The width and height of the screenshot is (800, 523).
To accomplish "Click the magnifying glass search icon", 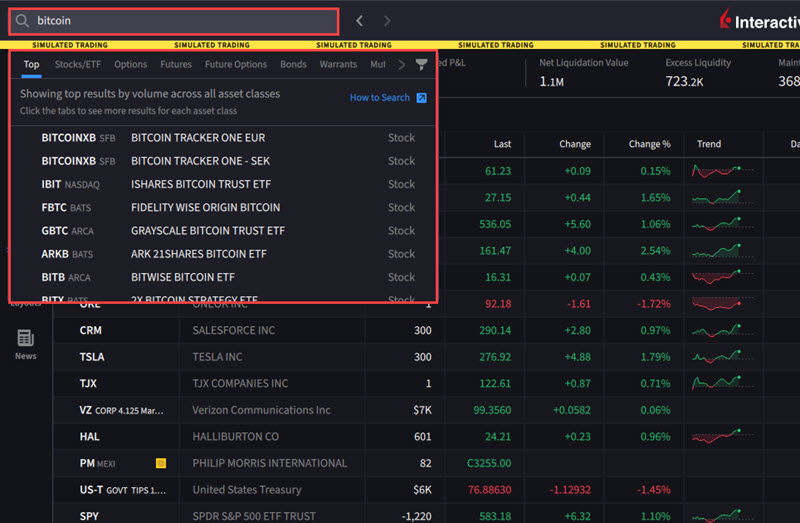I will (22, 21).
